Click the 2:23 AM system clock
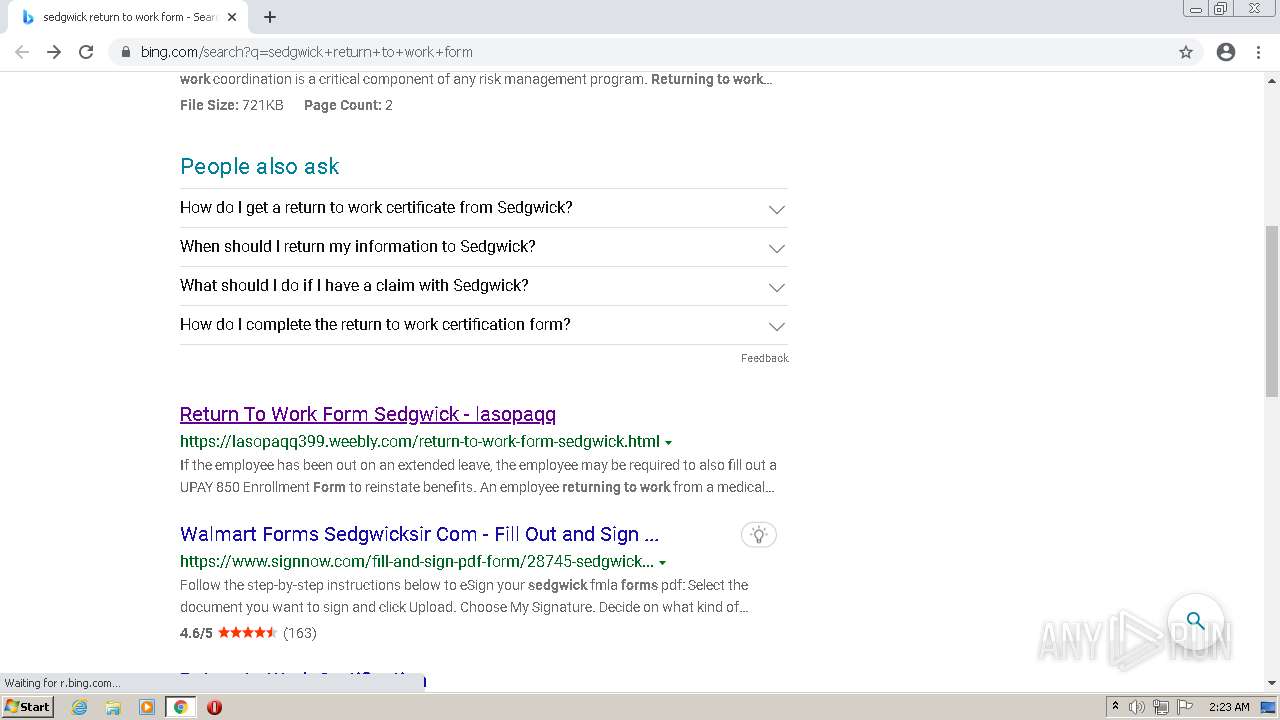The height and width of the screenshot is (720, 1280). [1229, 707]
